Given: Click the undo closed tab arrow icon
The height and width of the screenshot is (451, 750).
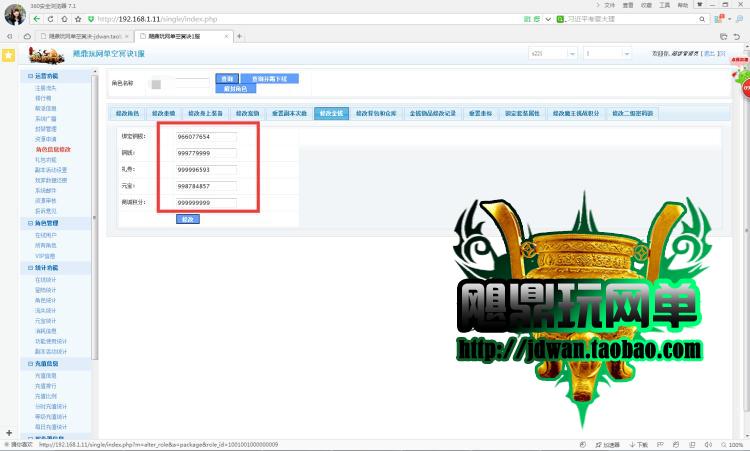Looking at the screenshot, I should (x=737, y=36).
